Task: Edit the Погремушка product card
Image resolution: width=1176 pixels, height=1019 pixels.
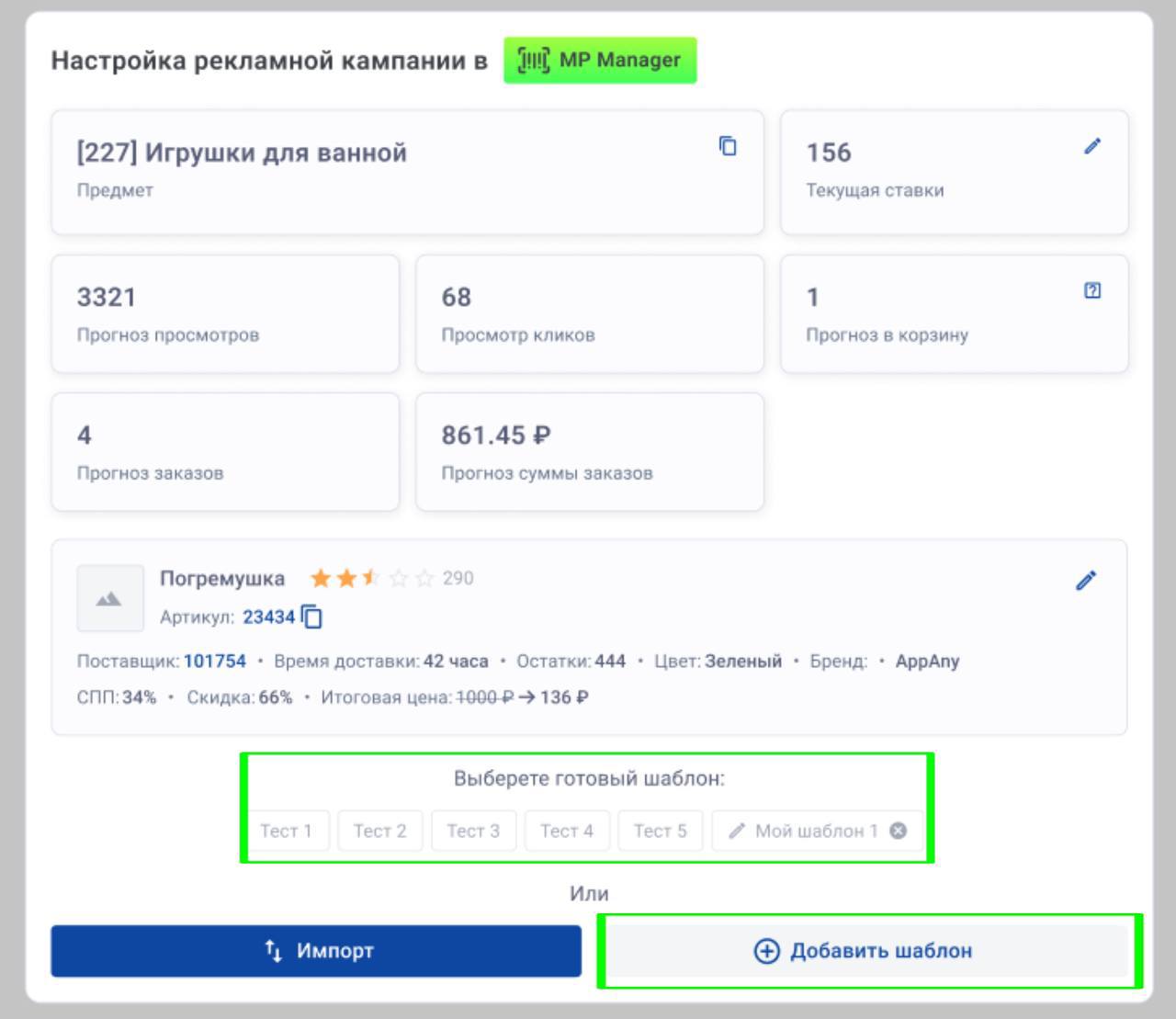Action: pyautogui.click(x=1085, y=581)
